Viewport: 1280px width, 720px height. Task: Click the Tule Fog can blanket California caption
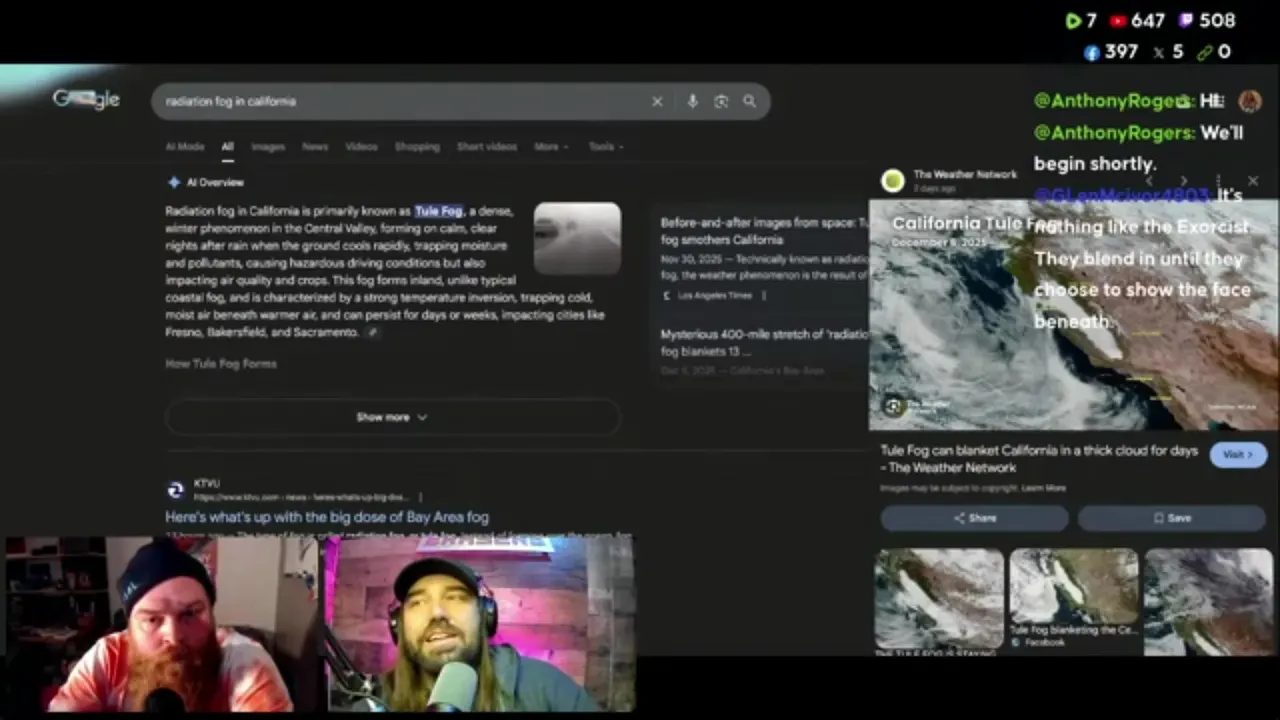1039,459
